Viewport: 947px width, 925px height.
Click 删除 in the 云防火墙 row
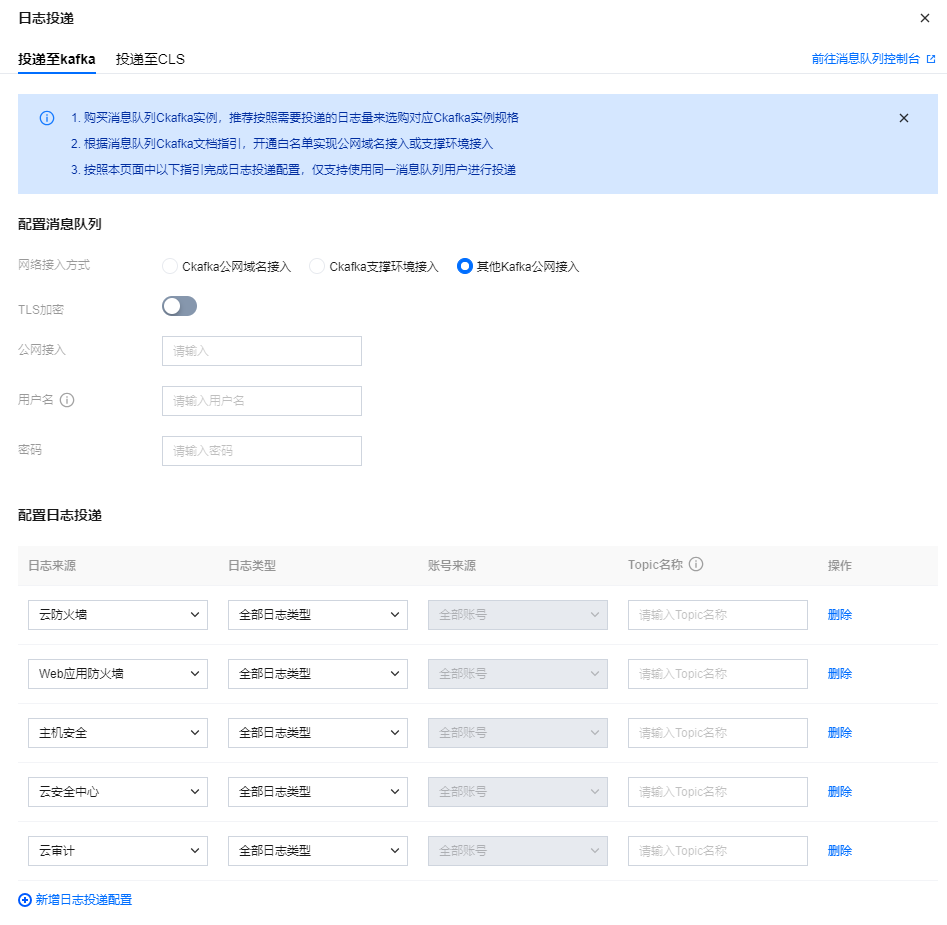839,615
